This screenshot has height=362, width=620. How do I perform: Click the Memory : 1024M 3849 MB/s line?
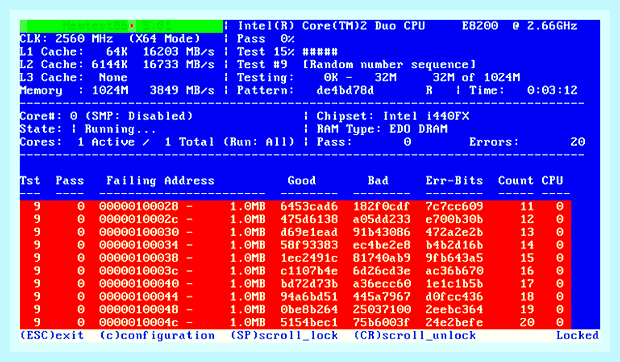coord(117,90)
